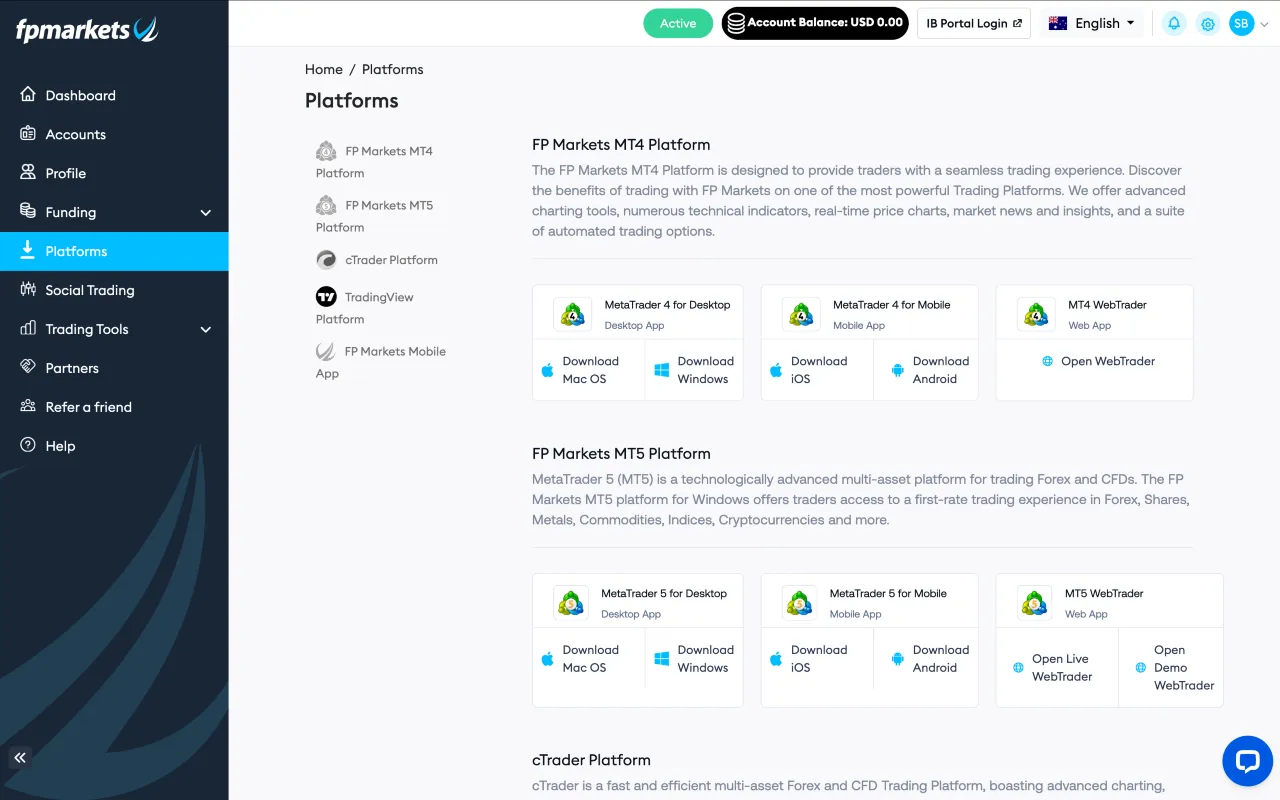This screenshot has width=1280, height=800.
Task: Click the Platforms breadcrumb
Action: [x=392, y=69]
